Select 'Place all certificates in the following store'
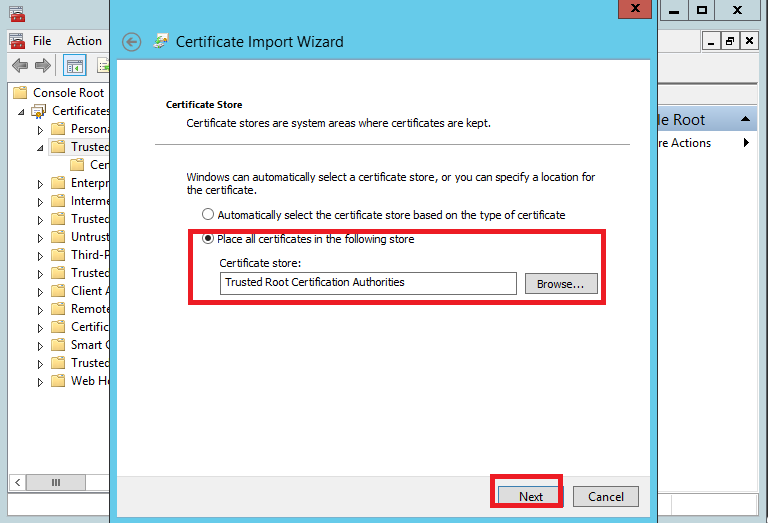Image resolution: width=768 pixels, height=523 pixels. point(208,239)
